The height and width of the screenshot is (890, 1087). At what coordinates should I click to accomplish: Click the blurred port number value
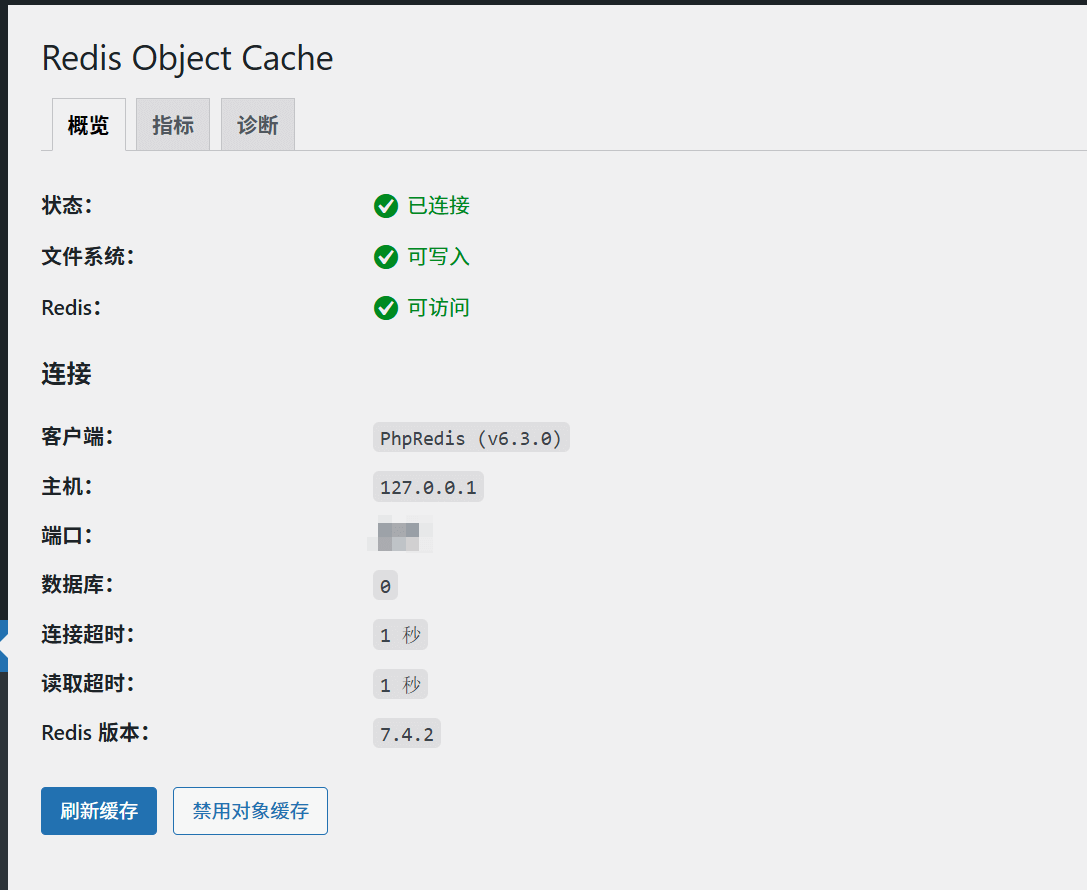399,535
